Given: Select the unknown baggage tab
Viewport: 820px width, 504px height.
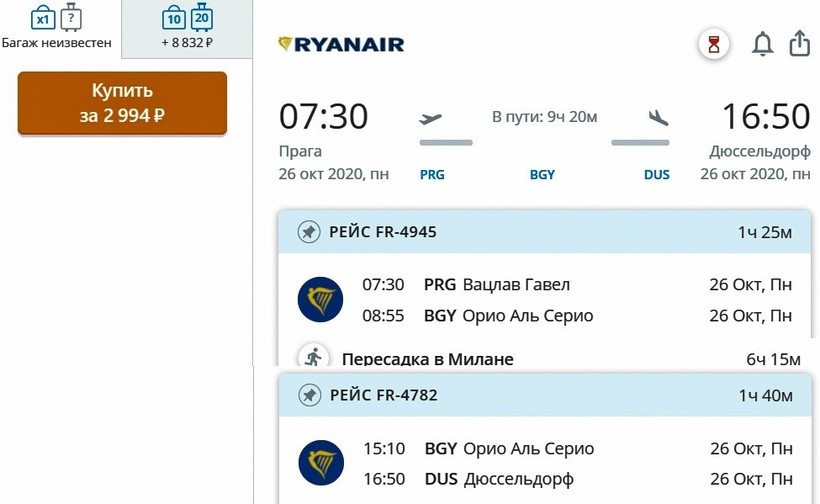Looking at the screenshot, I should click(x=56, y=29).
